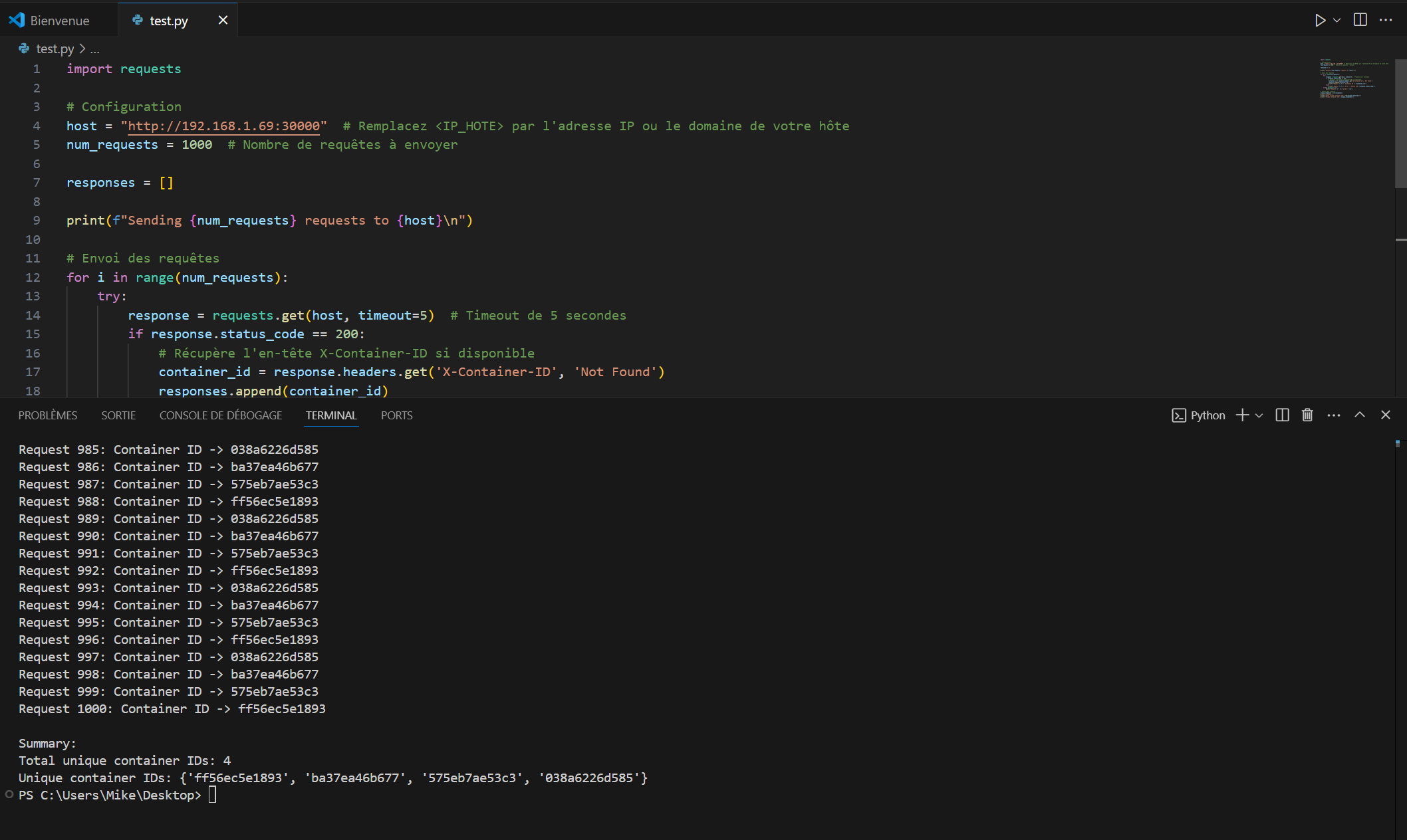
Task: Click '# Configuration' comment on line 3
Action: click(124, 106)
